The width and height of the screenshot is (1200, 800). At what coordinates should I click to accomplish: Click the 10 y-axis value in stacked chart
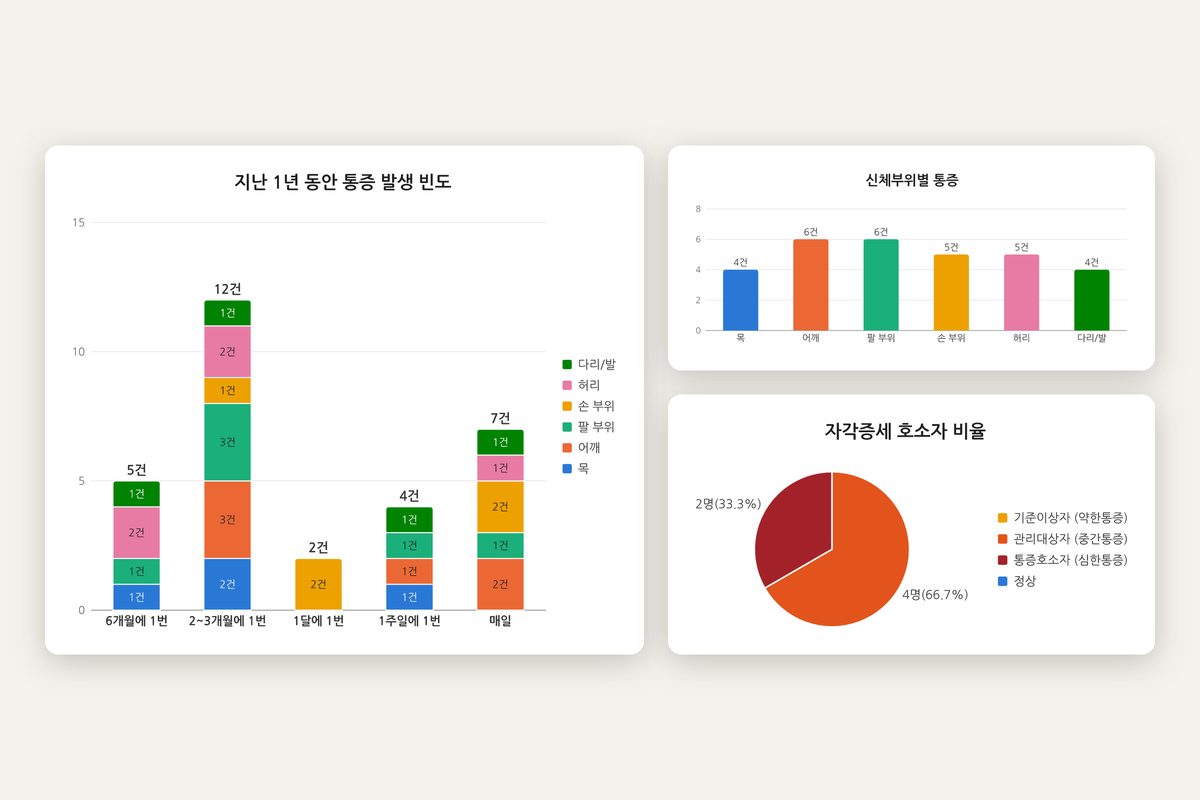click(x=78, y=352)
